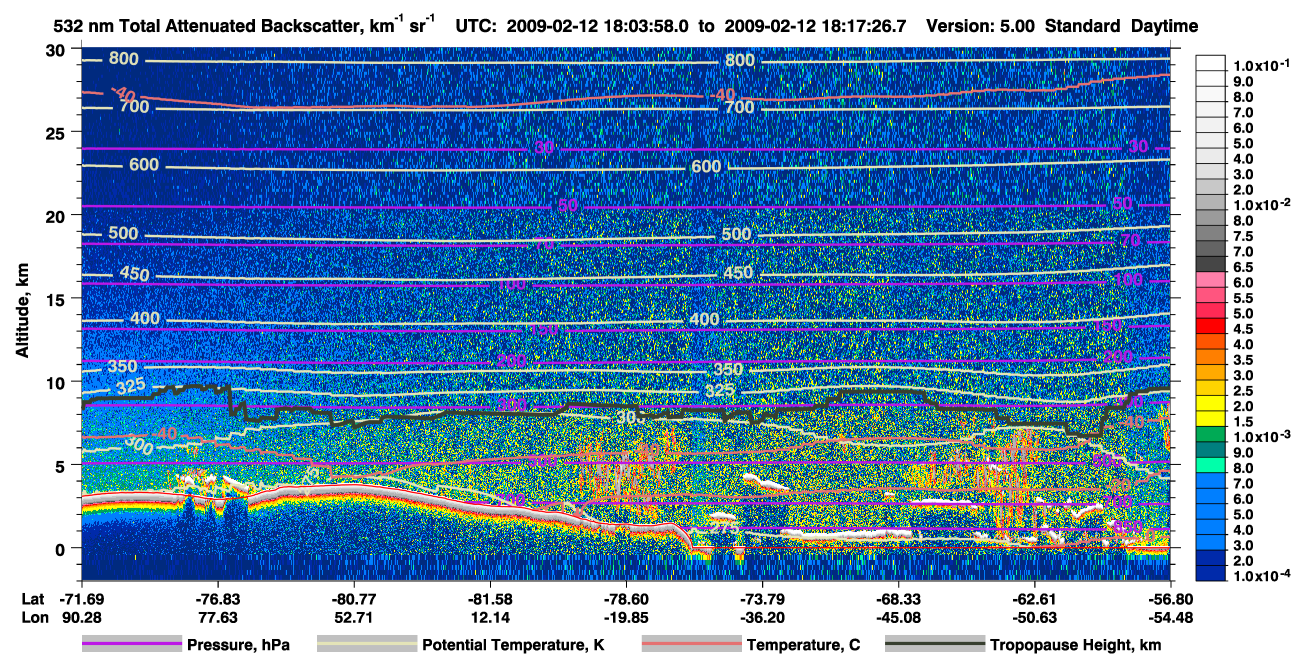Click the longitude value -36.20
Image resolution: width=1300 pixels, height=667 pixels.
coord(763,617)
